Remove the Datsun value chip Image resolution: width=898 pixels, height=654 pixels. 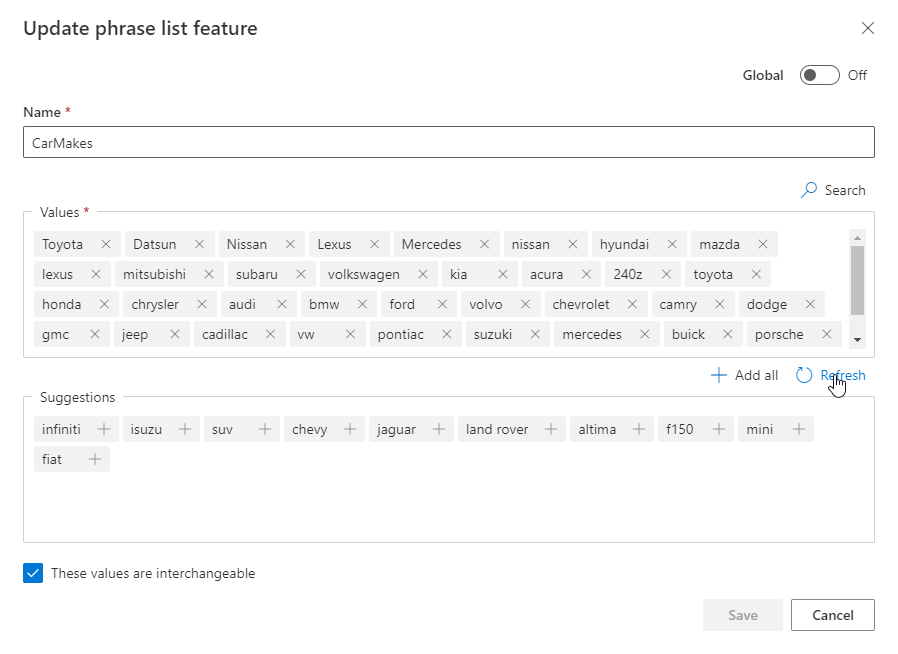199,245
